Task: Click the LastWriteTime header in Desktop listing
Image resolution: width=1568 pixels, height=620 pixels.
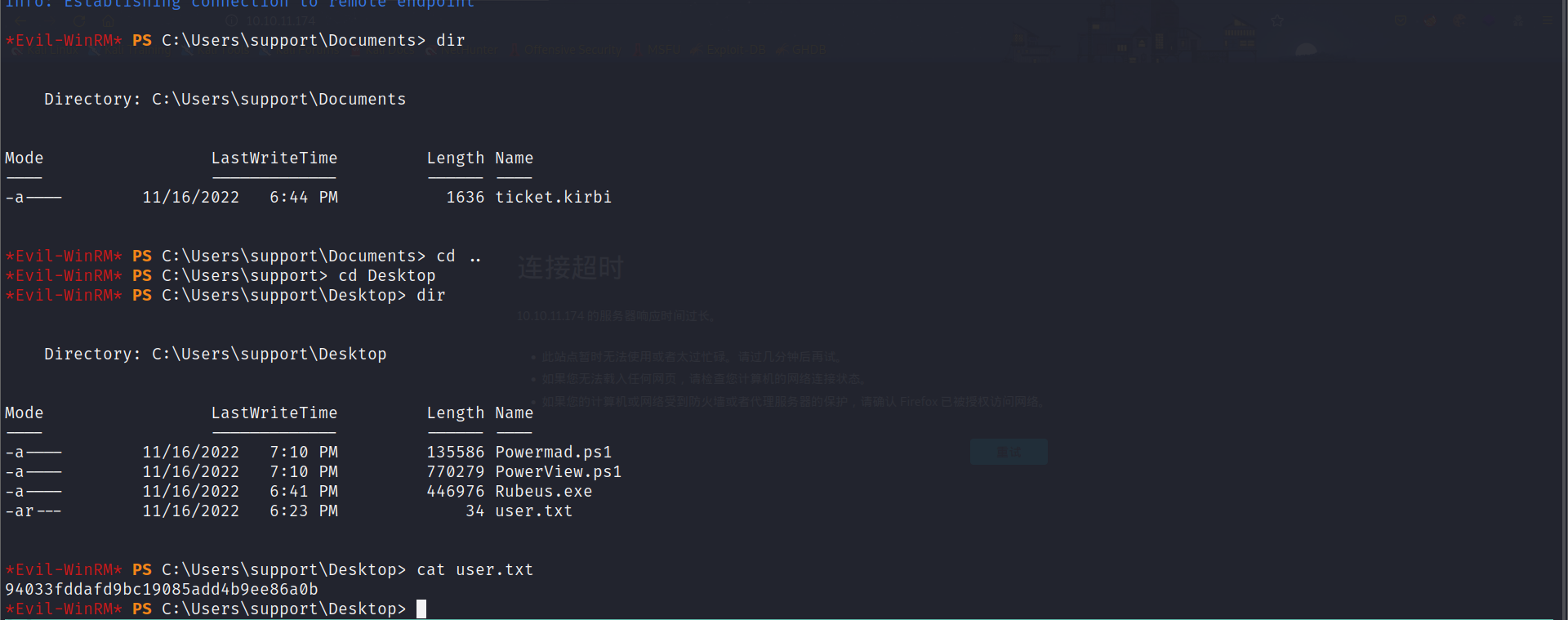Action: pos(274,413)
